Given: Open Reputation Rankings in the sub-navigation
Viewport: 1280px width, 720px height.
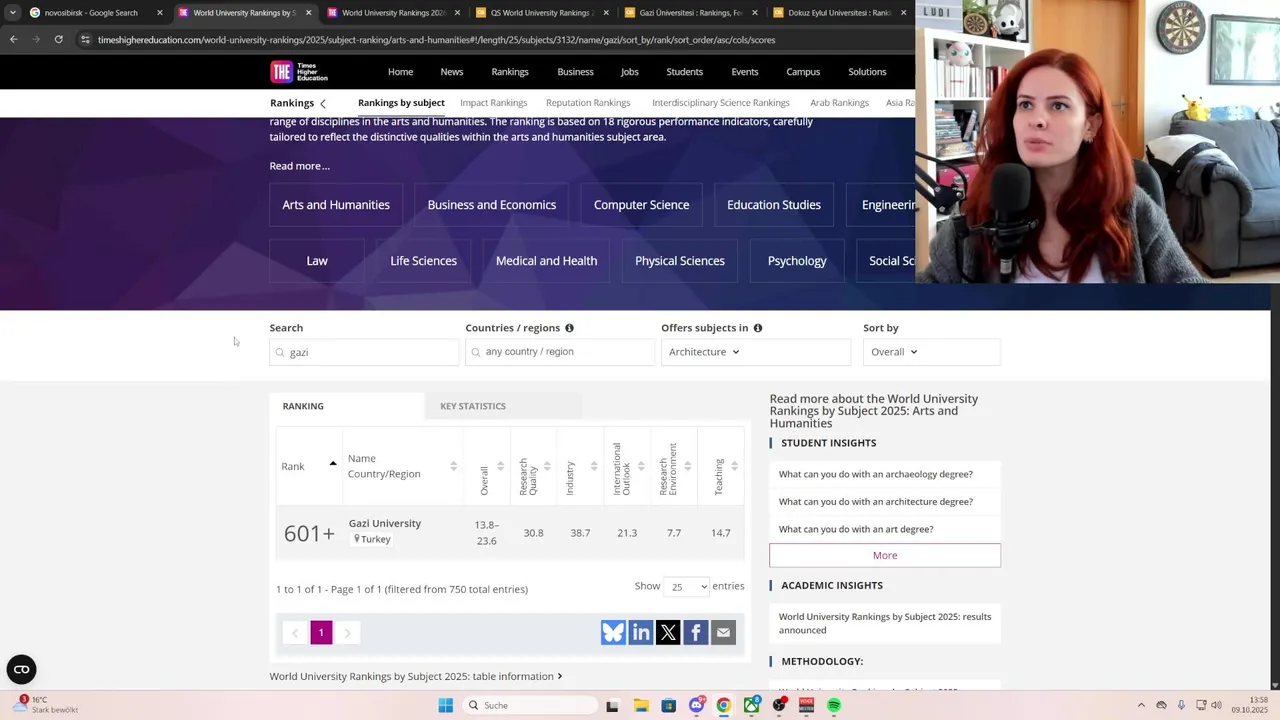Looking at the screenshot, I should pyautogui.click(x=588, y=103).
